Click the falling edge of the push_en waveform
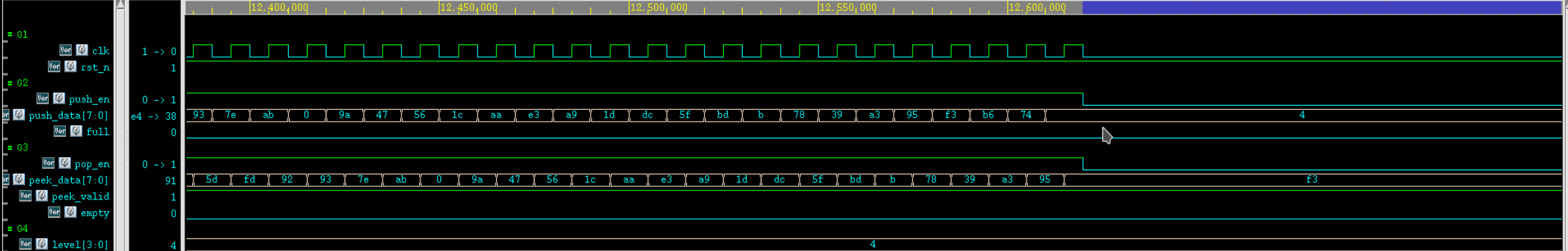 1083,99
